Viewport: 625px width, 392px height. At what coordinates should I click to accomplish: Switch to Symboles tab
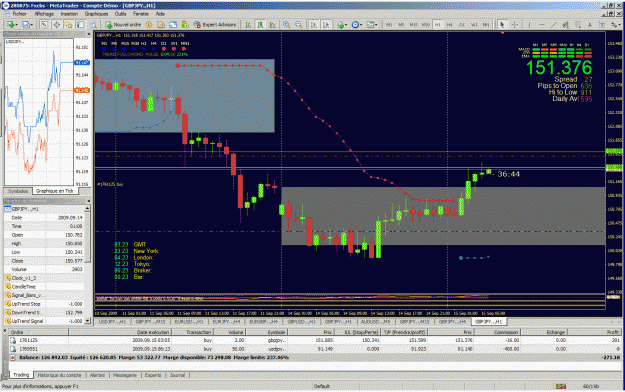pyautogui.click(x=18, y=191)
